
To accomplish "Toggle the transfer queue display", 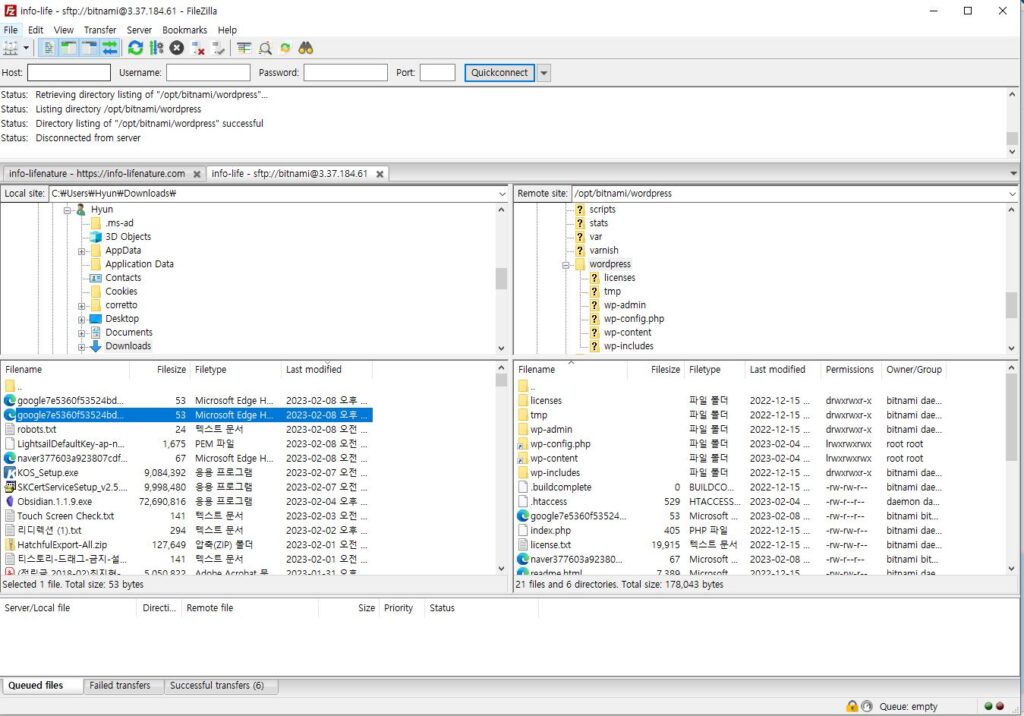I will (x=110, y=48).
